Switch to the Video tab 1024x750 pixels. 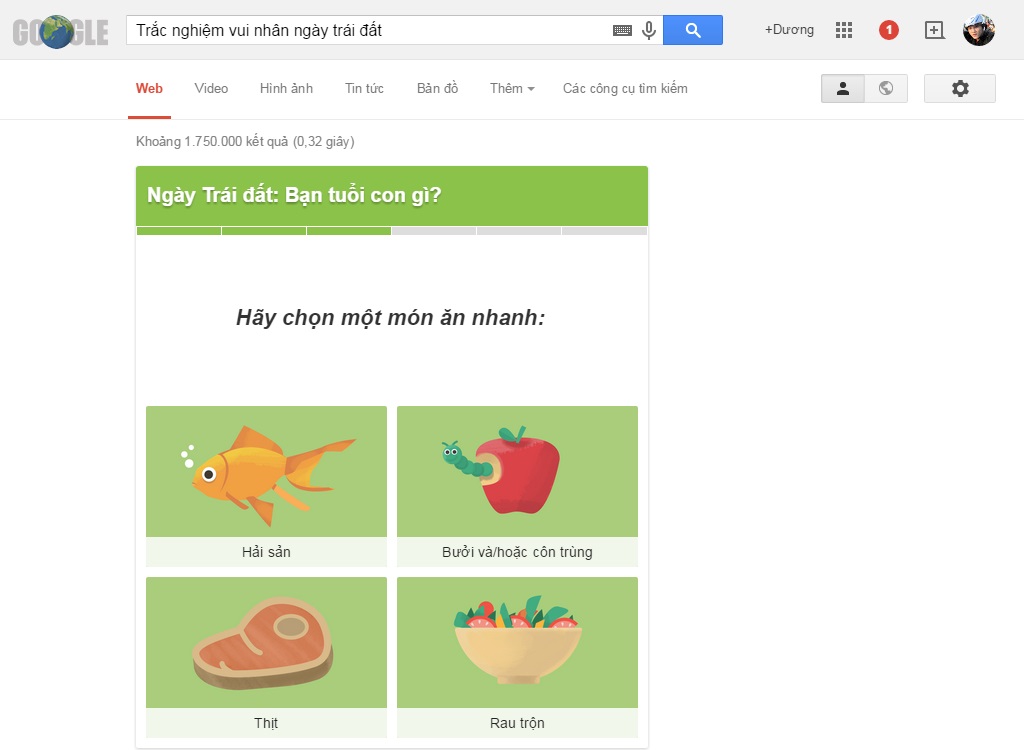coord(211,88)
